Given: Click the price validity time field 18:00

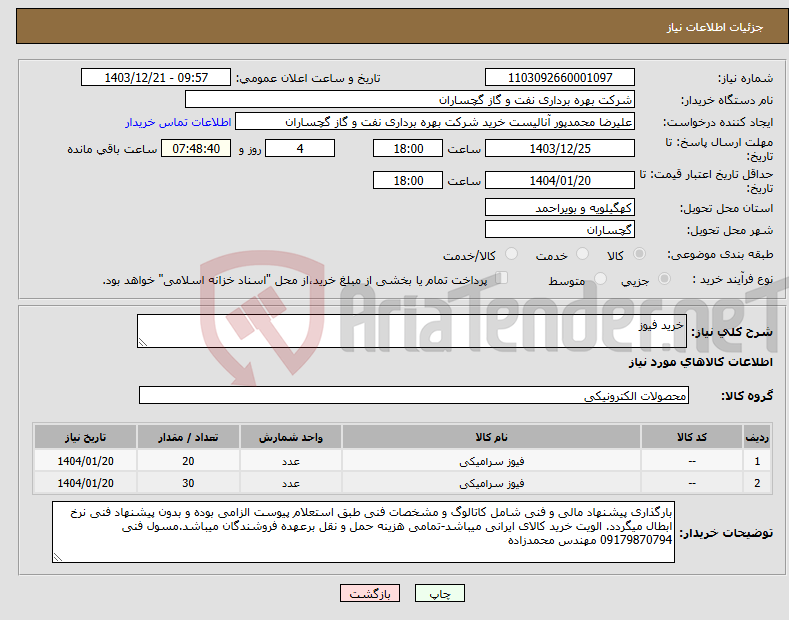Looking at the screenshot, I should [408, 180].
